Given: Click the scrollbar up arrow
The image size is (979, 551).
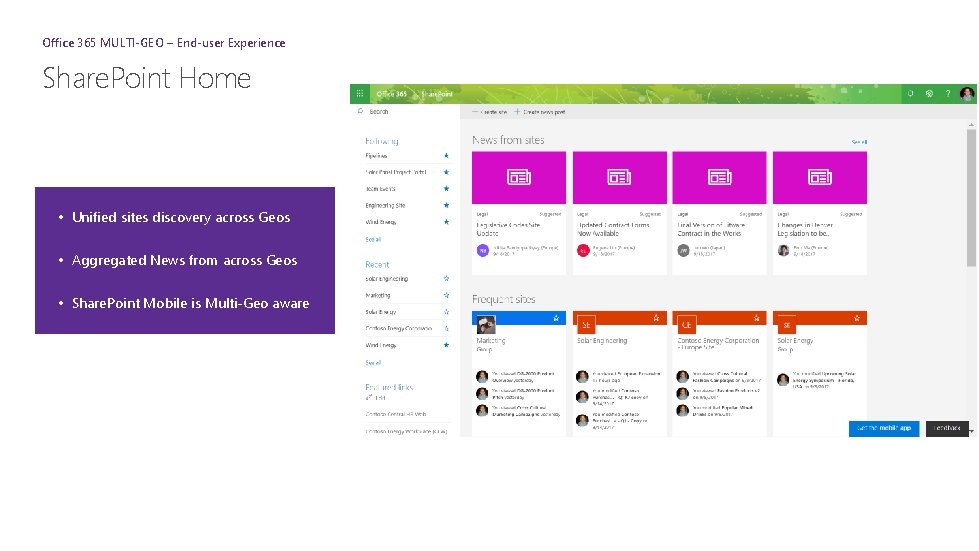Looking at the screenshot, I should tap(971, 125).
